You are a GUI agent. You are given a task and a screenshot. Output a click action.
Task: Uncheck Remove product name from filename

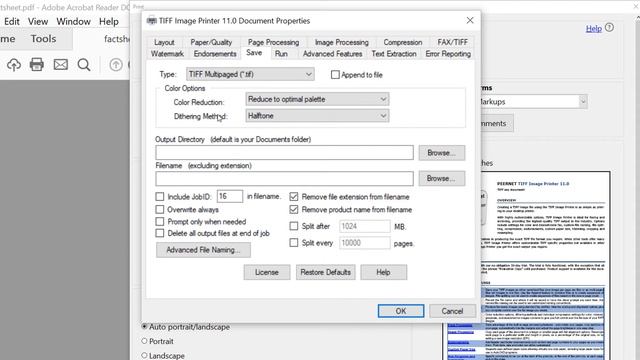pos(293,209)
